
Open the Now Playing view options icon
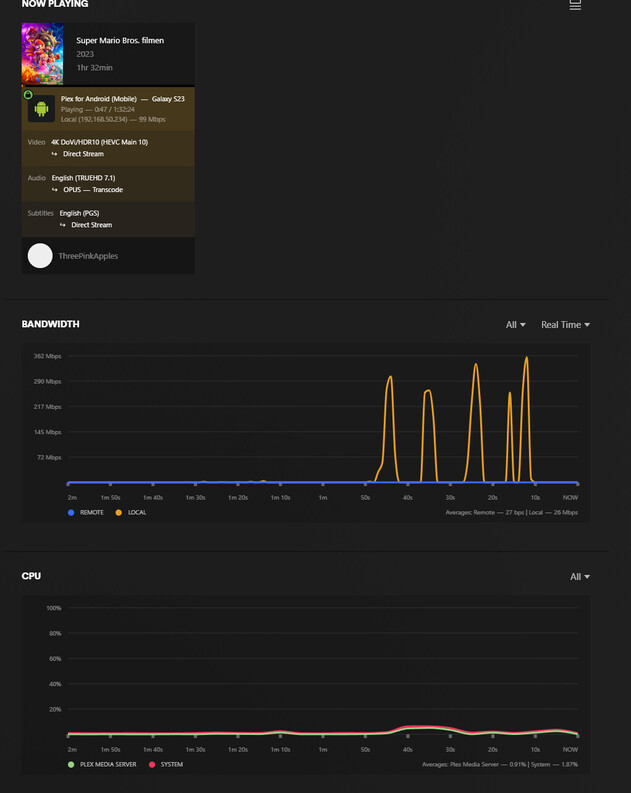click(575, 5)
